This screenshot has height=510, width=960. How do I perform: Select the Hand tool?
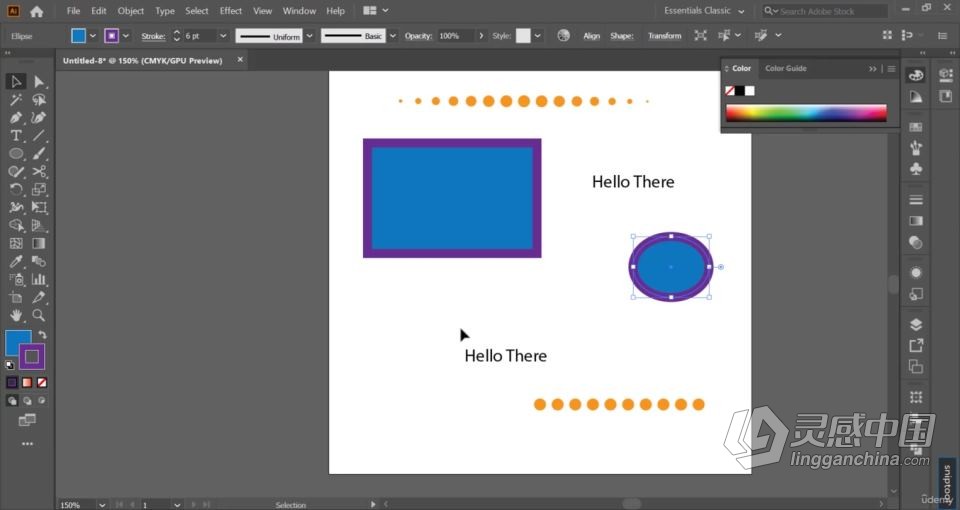click(x=16, y=315)
